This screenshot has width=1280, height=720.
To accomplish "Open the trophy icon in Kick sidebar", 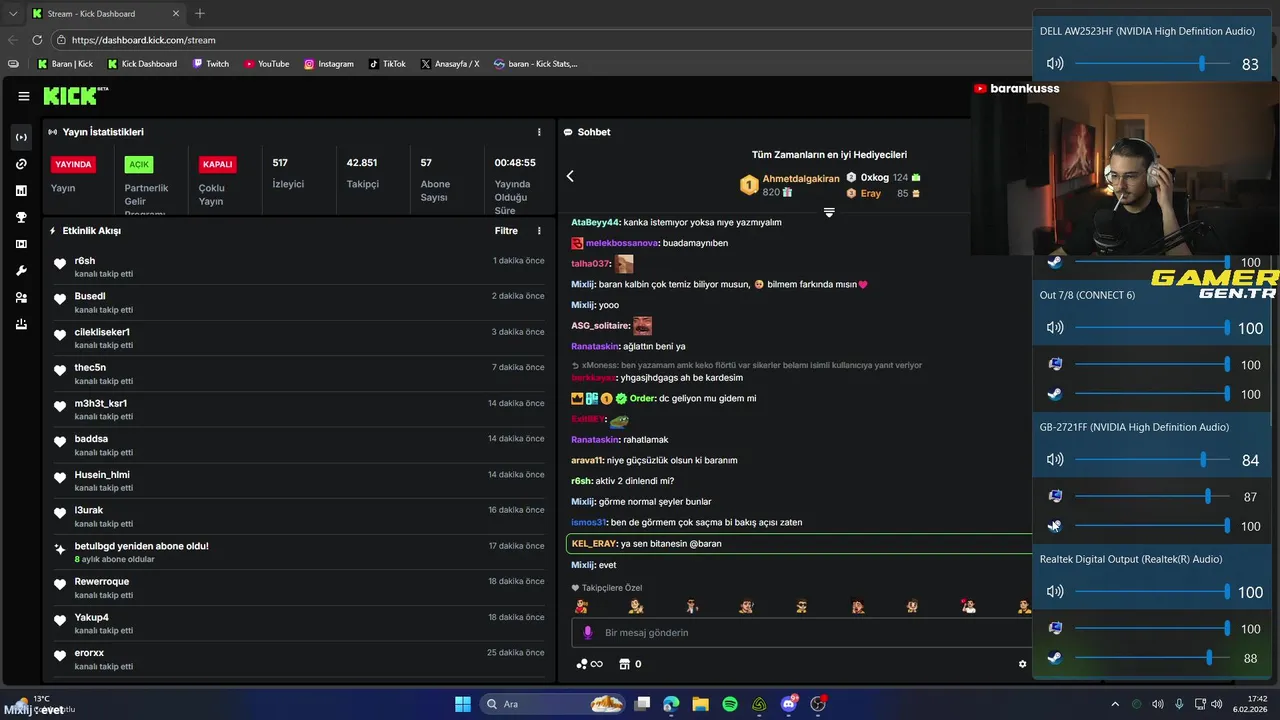I will click(x=21, y=217).
